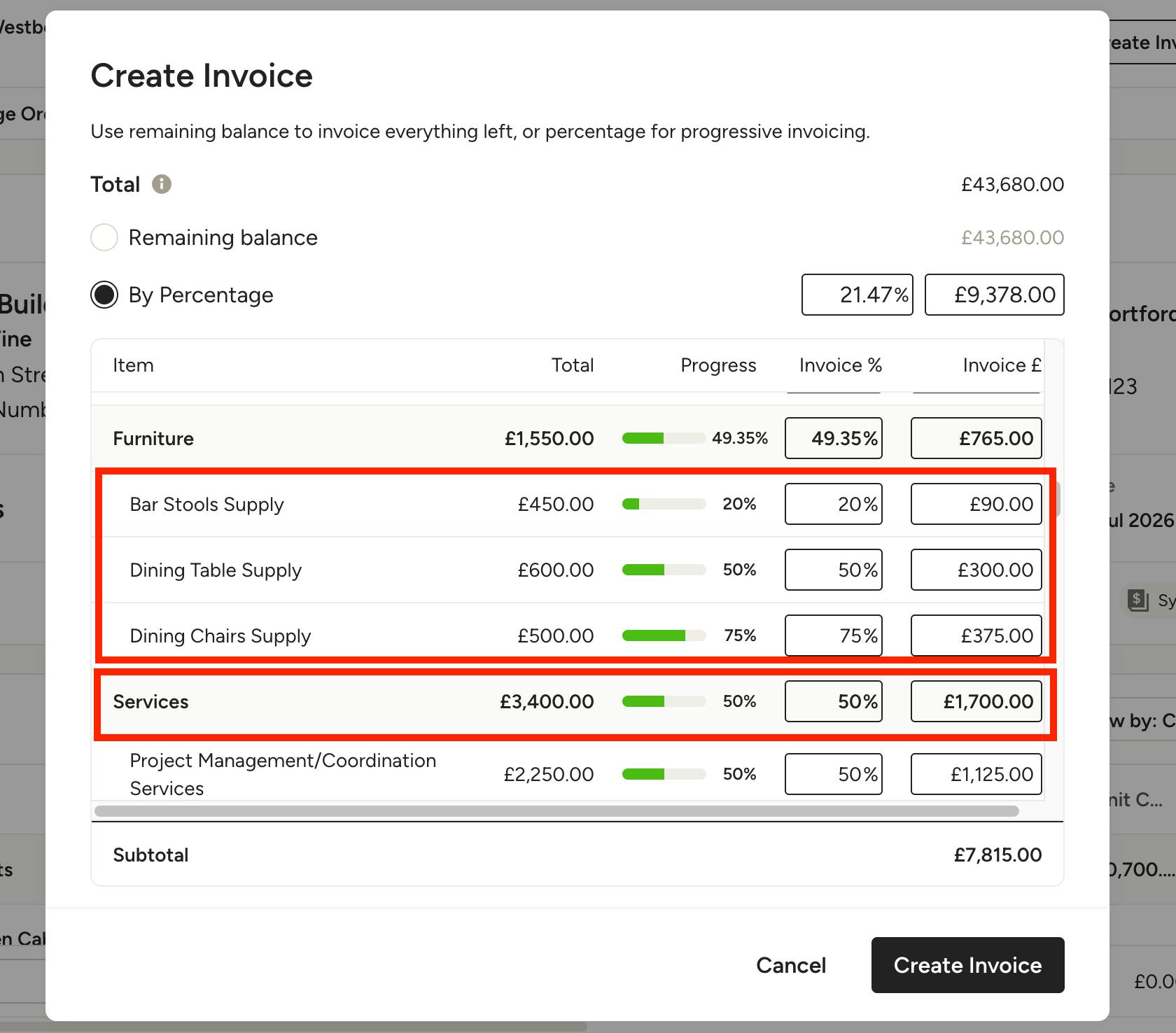Edit Bar Stools Supply £90.00 amount field
The width and height of the screenshot is (1176, 1033).
point(976,504)
